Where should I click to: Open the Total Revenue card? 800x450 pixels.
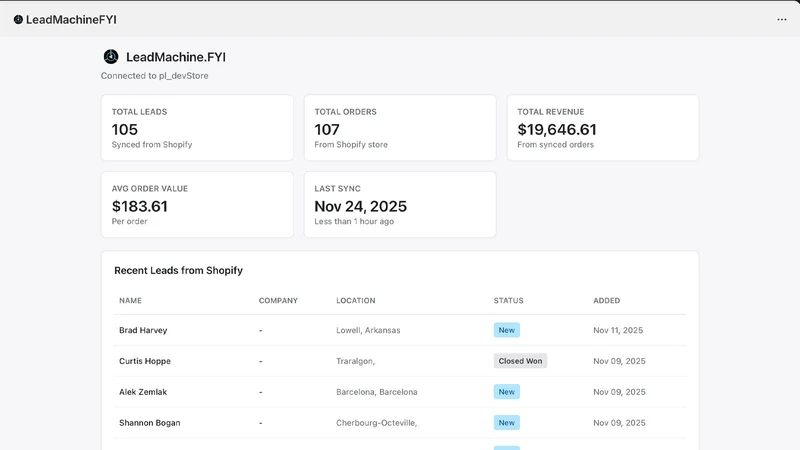point(603,128)
